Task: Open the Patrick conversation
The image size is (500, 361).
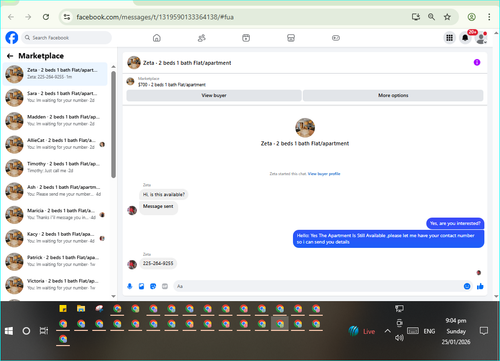Action: (55, 261)
